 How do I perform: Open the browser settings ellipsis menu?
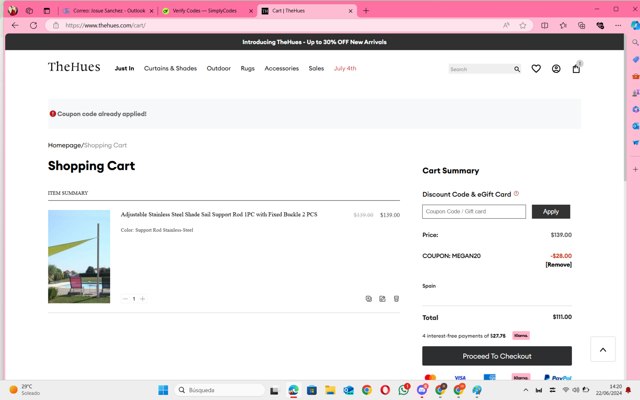click(618, 25)
